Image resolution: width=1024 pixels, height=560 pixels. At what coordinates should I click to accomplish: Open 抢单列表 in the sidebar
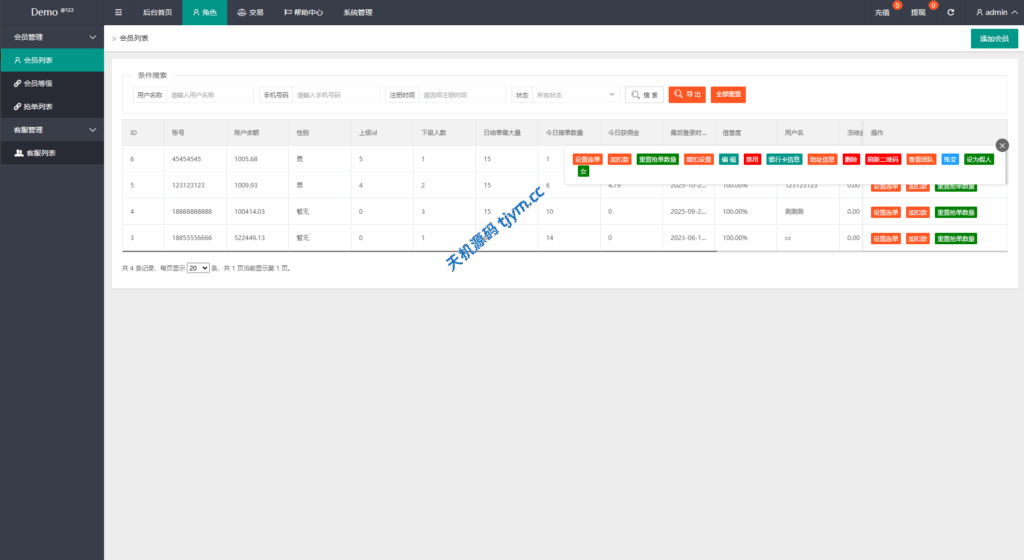pos(39,106)
